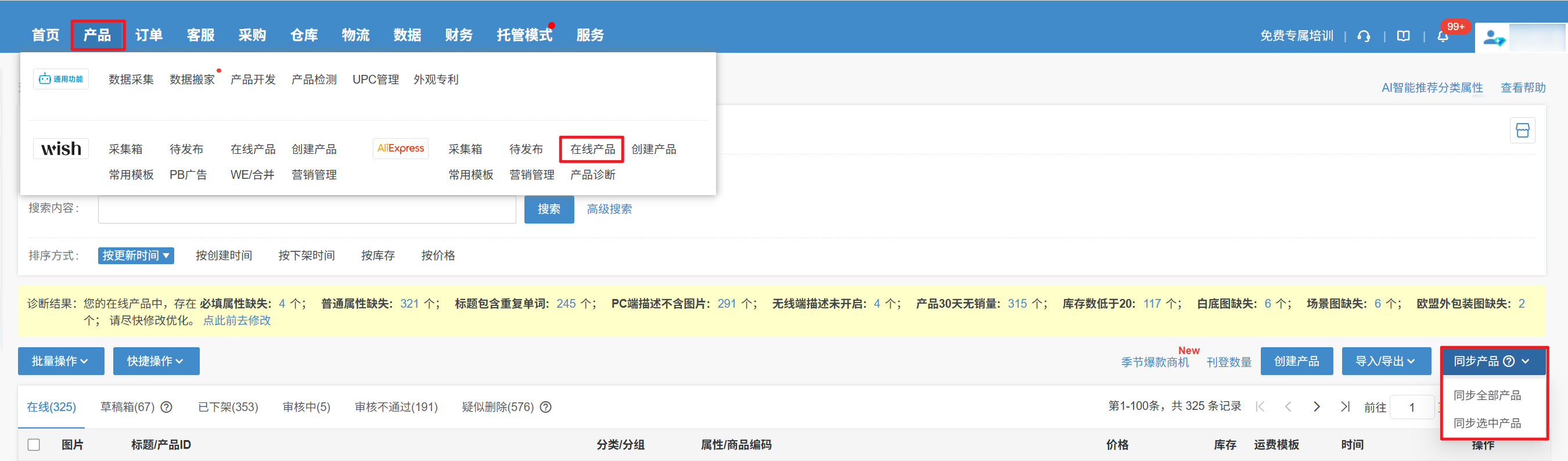Select 按更新时间 sort order toggle

[136, 255]
